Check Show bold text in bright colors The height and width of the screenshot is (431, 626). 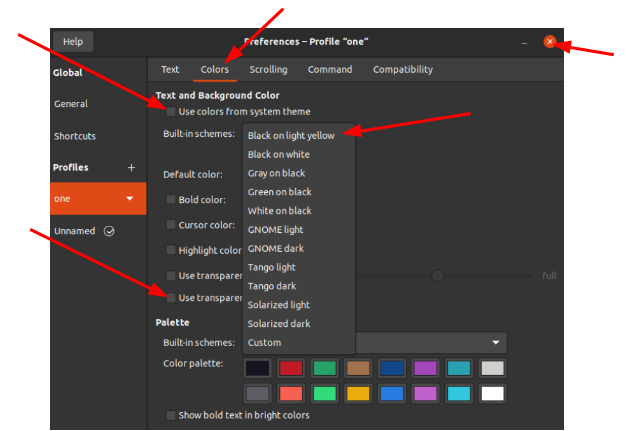pyautogui.click(x=171, y=415)
